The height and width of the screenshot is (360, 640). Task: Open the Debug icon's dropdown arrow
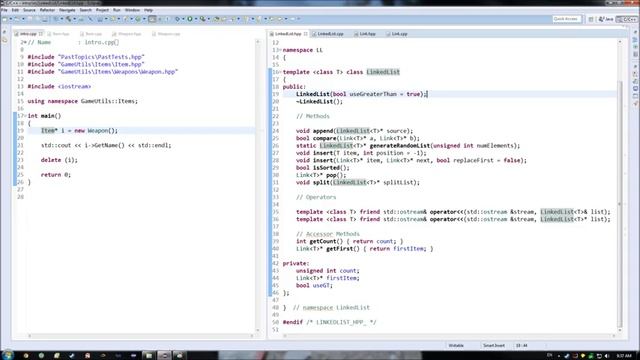click(183, 19)
